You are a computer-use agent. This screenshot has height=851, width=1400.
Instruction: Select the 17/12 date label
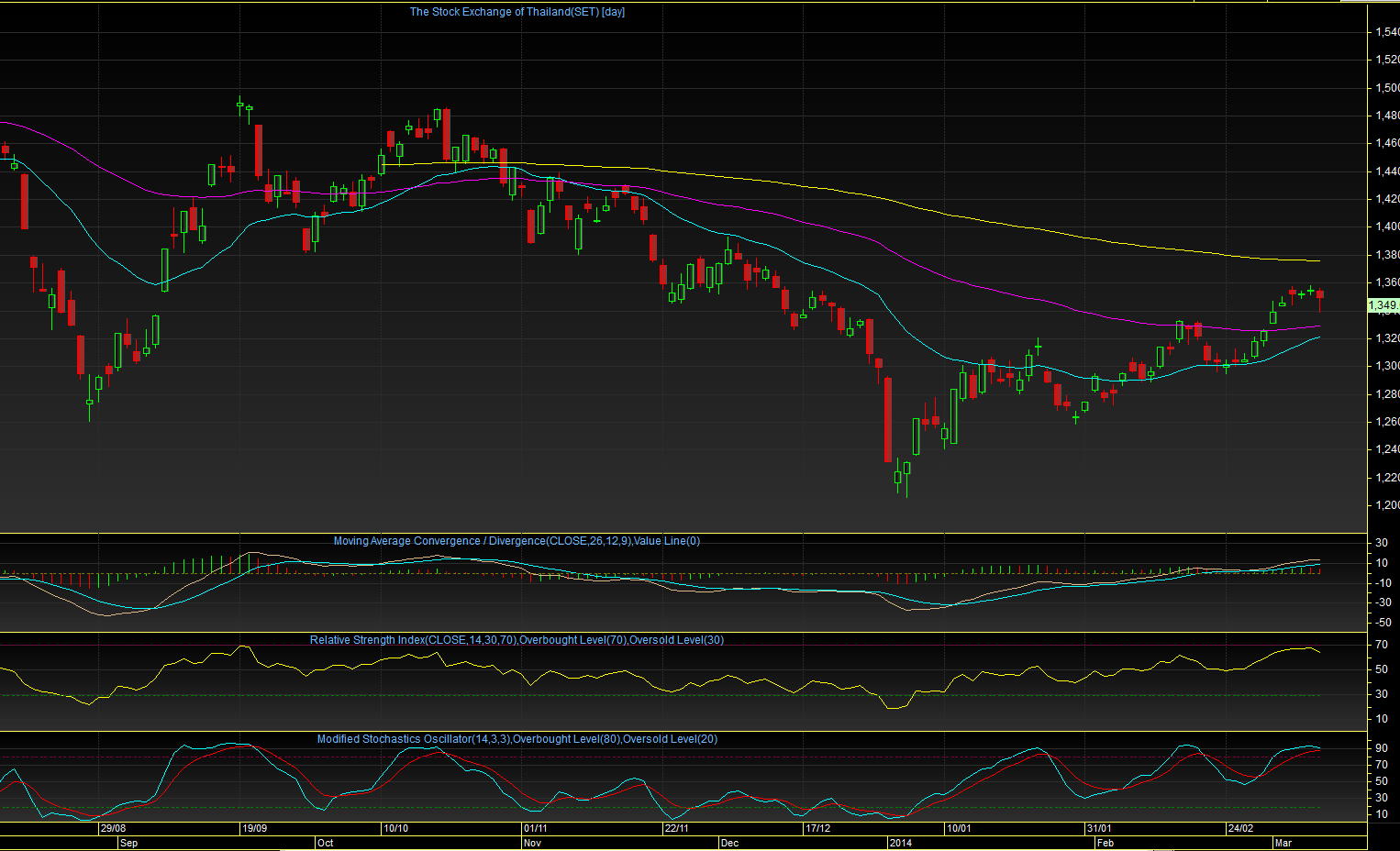point(817,828)
